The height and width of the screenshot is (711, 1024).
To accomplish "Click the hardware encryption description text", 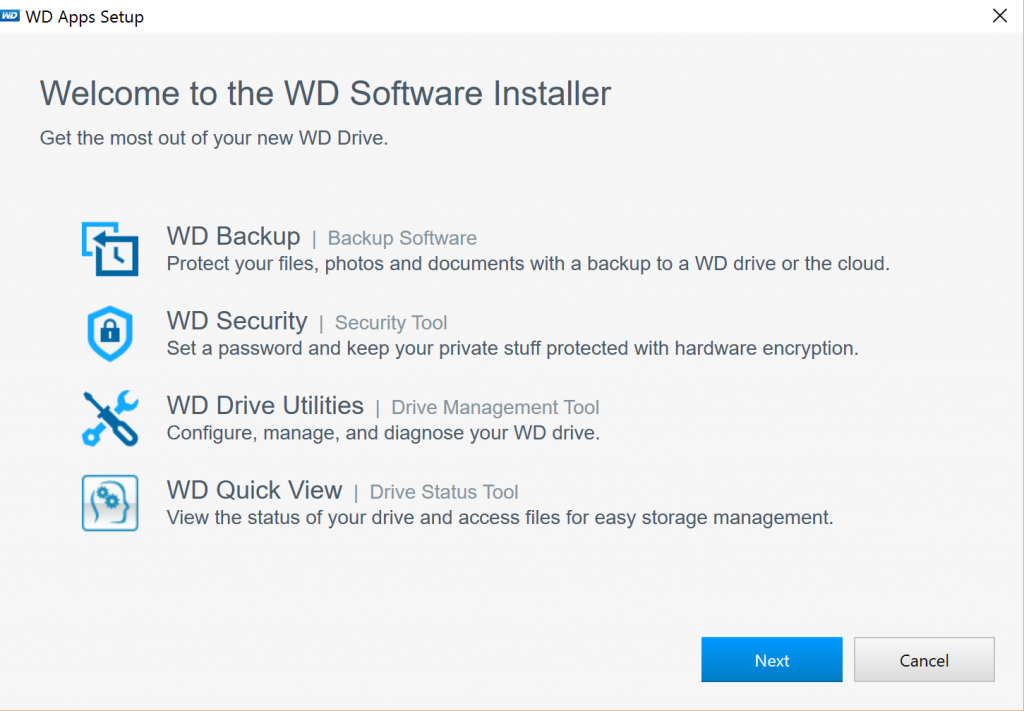I will tap(512, 349).
